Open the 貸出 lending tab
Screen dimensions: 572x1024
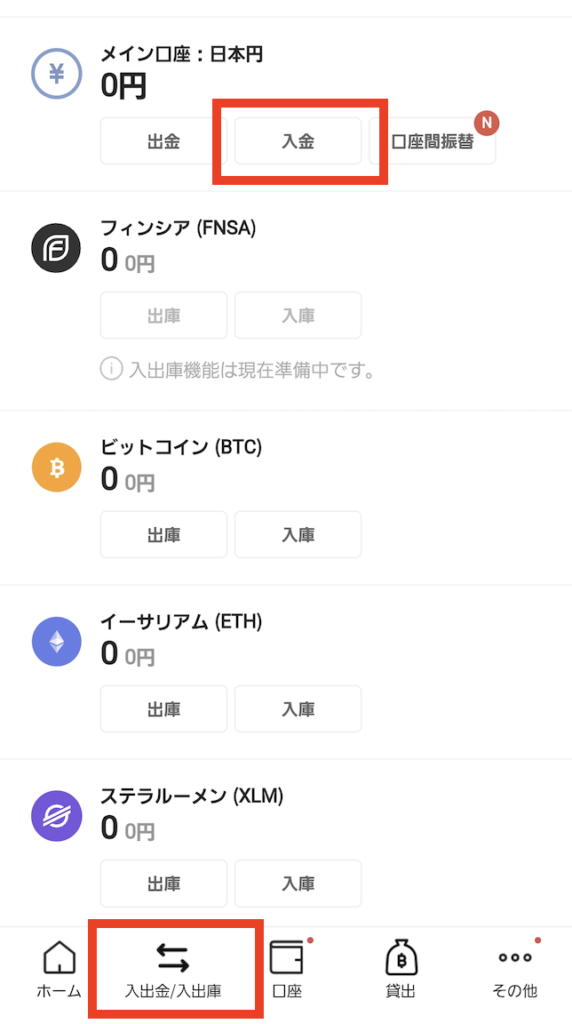(401, 970)
